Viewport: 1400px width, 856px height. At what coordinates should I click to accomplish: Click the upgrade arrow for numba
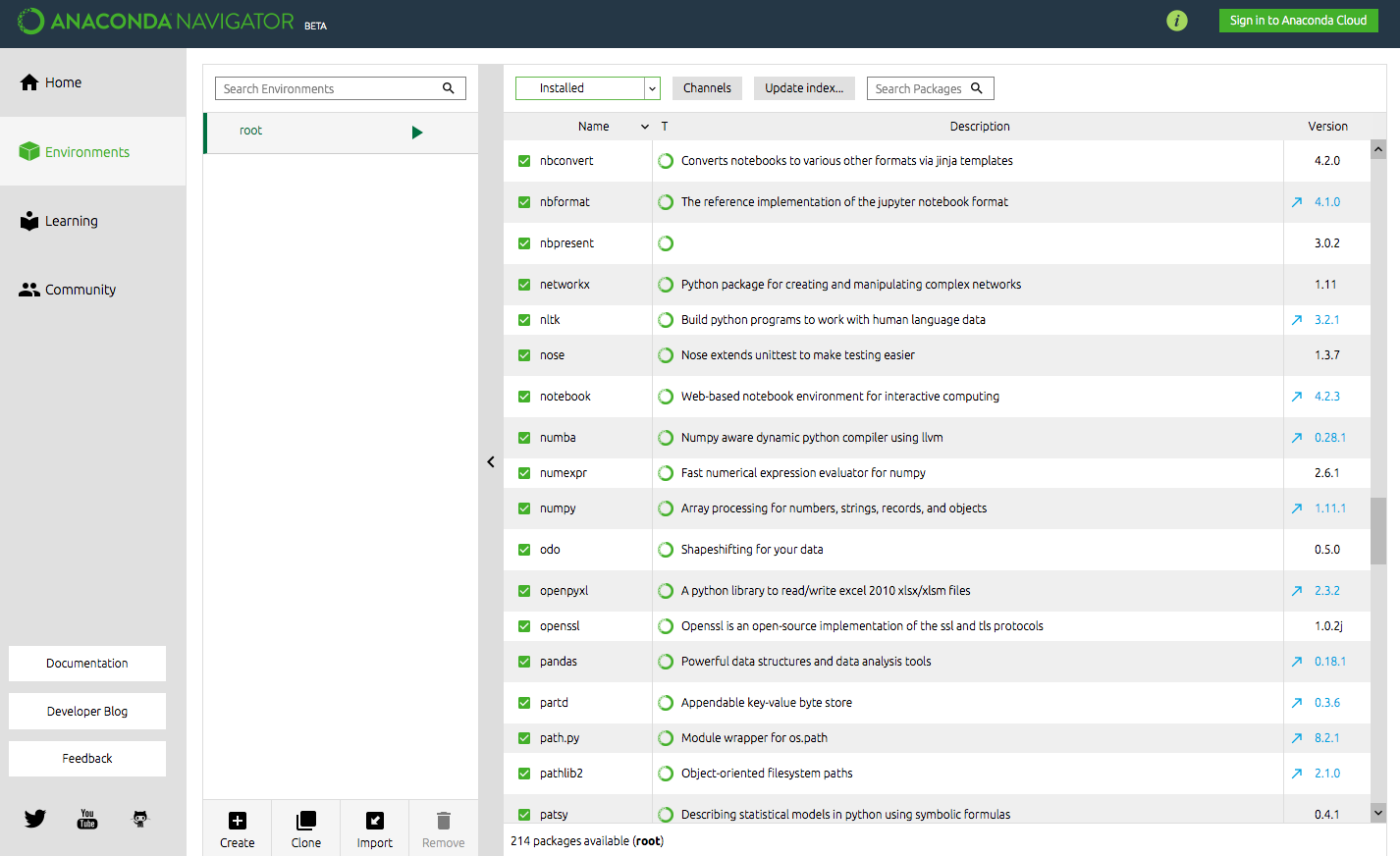point(1297,438)
